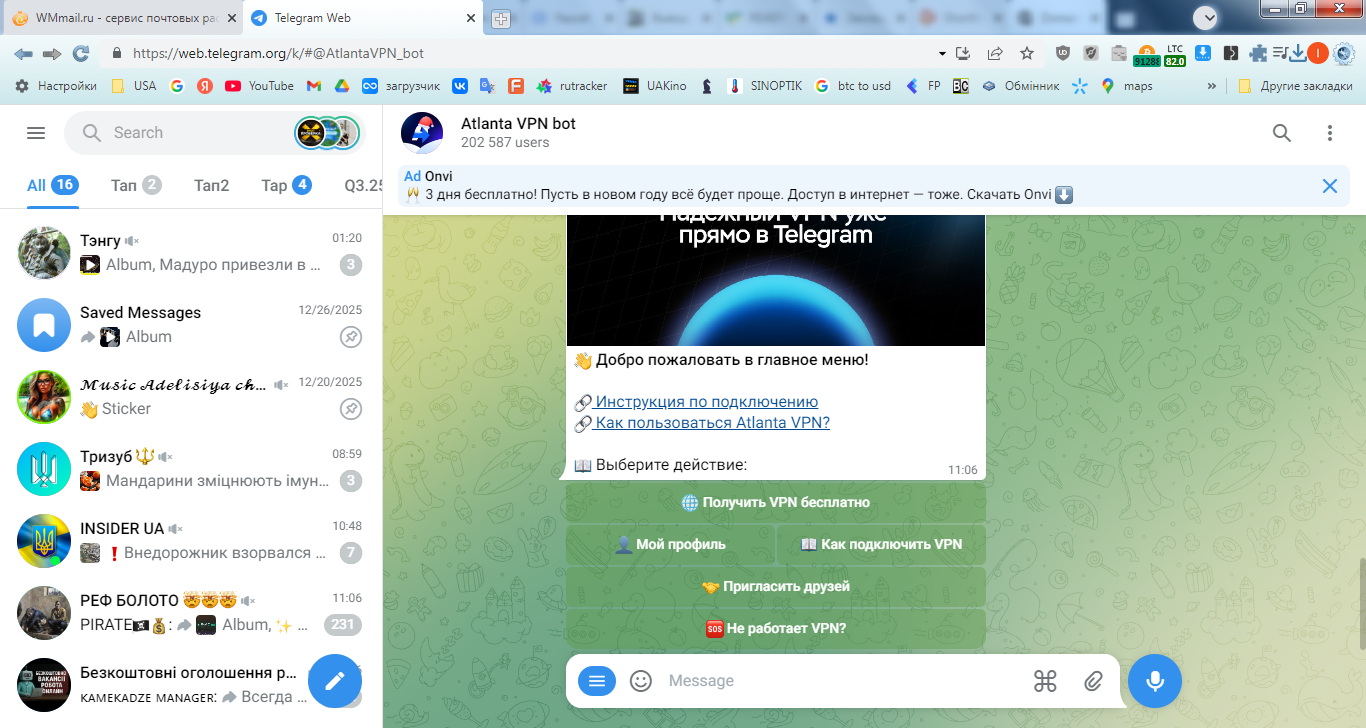Open the Music Adelisiya chat
The height and width of the screenshot is (728, 1366).
[x=191, y=396]
